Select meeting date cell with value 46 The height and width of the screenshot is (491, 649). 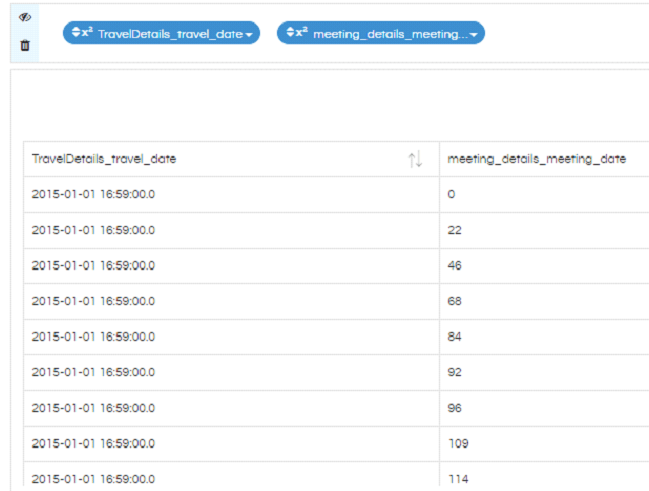click(x=544, y=266)
